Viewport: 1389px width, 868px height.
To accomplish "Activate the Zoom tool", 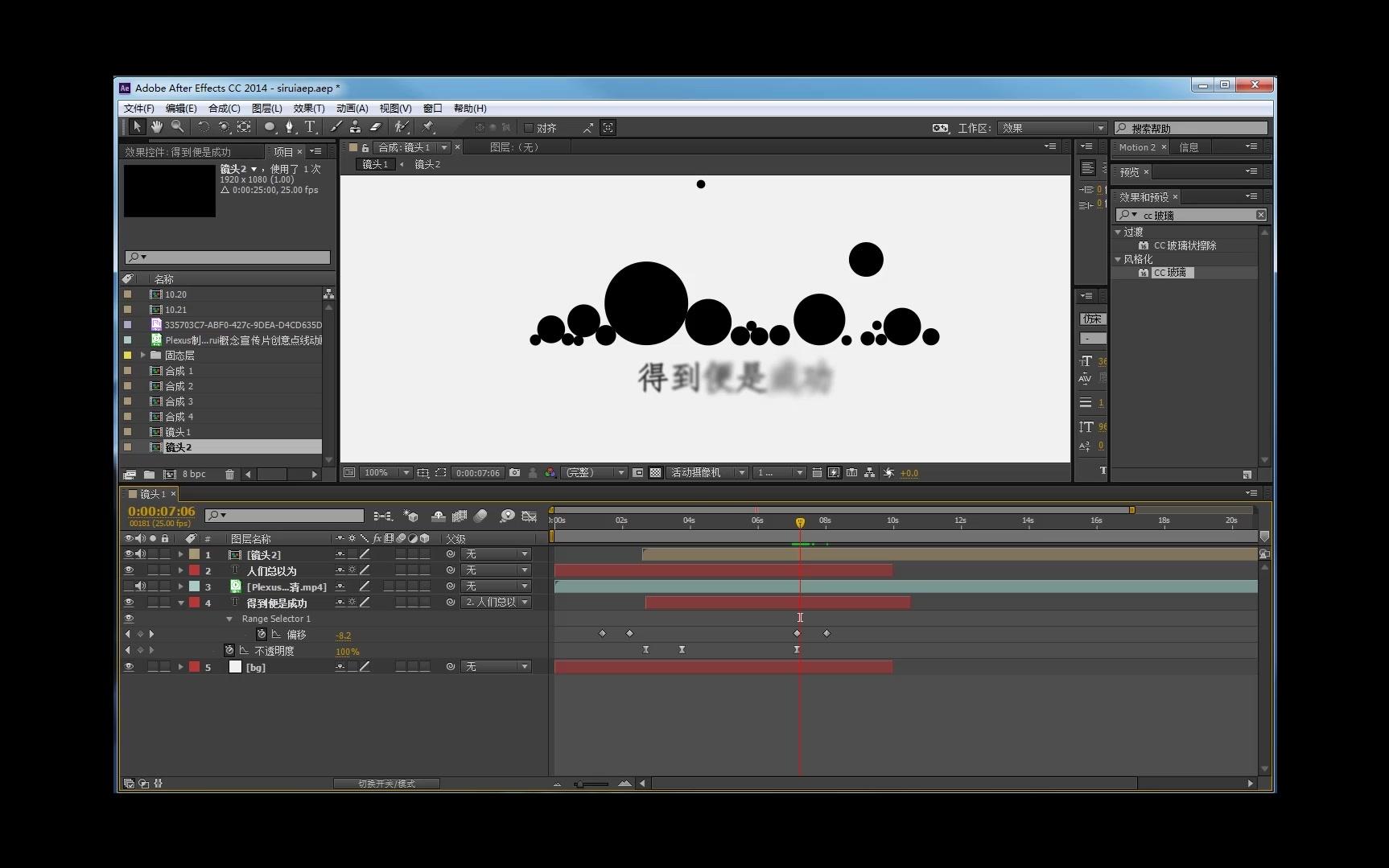I will [x=178, y=127].
